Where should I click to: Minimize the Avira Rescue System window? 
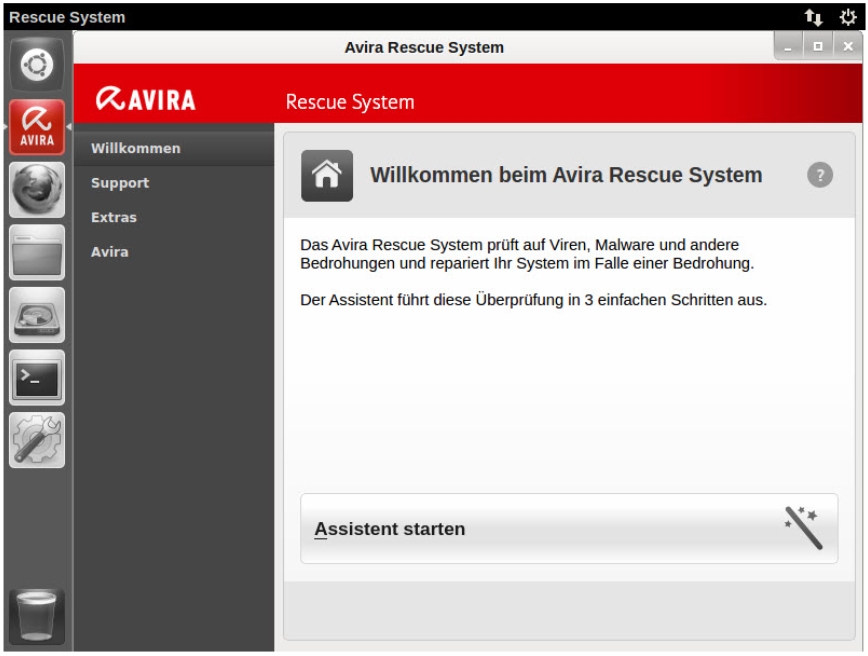click(789, 47)
